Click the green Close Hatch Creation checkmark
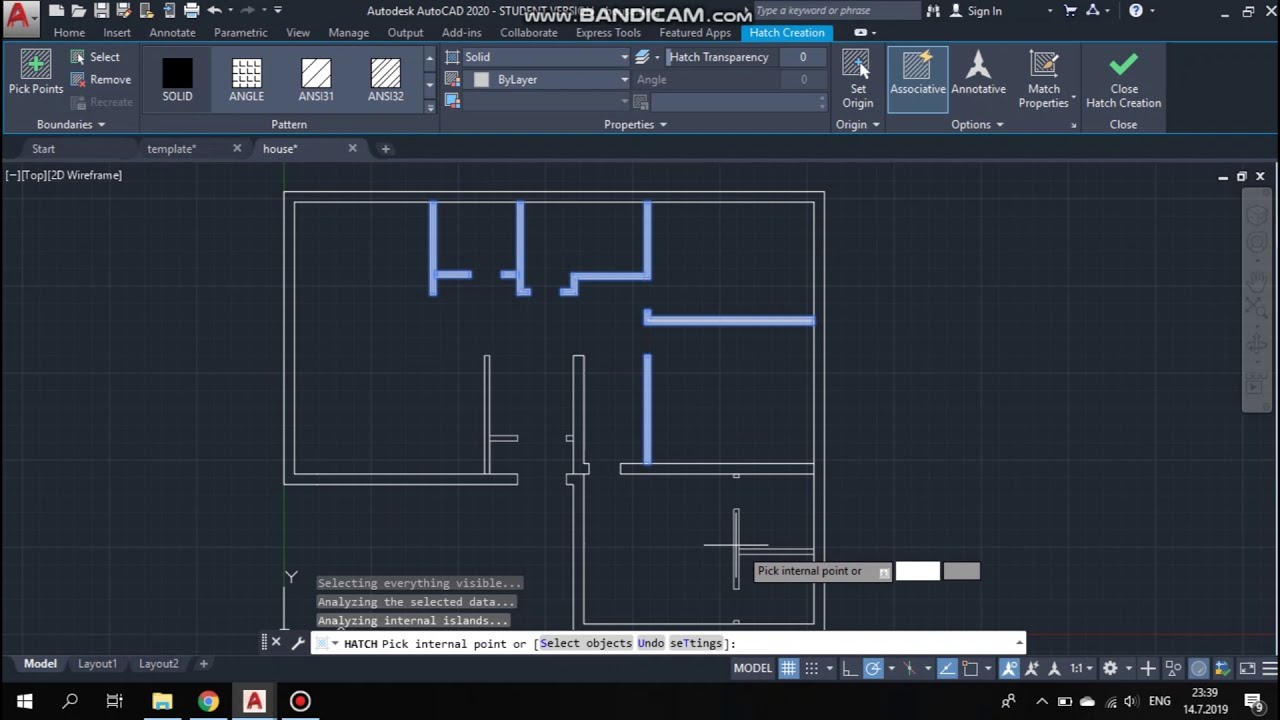 (1123, 65)
